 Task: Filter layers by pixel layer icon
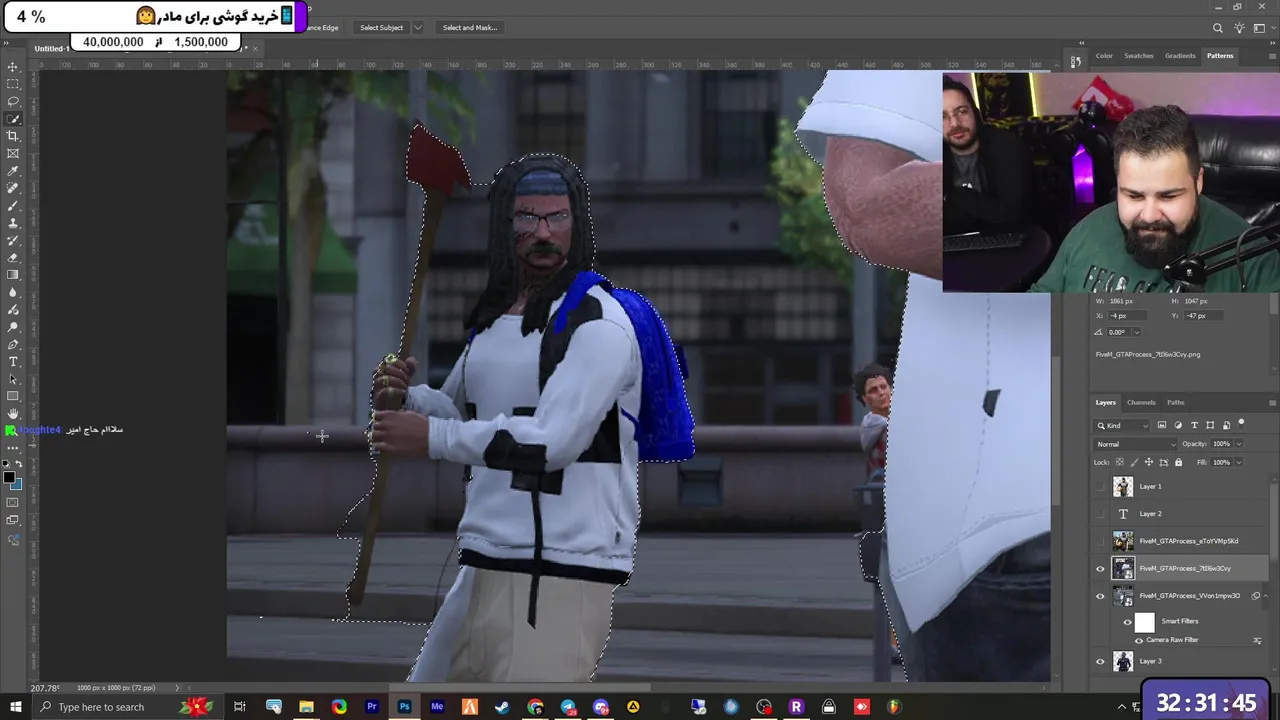[1161, 425]
